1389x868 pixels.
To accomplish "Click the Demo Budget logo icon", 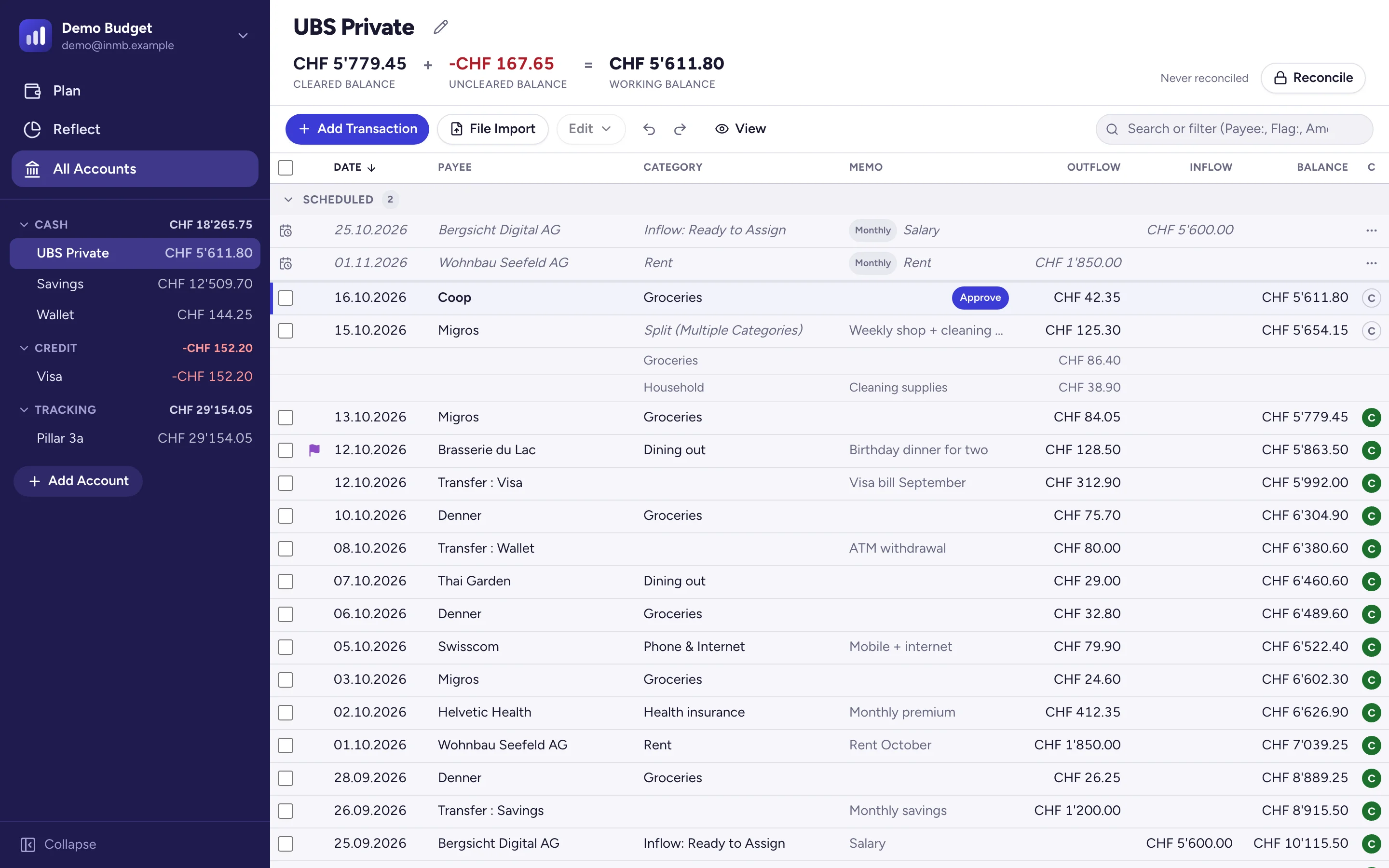I will (x=36, y=36).
